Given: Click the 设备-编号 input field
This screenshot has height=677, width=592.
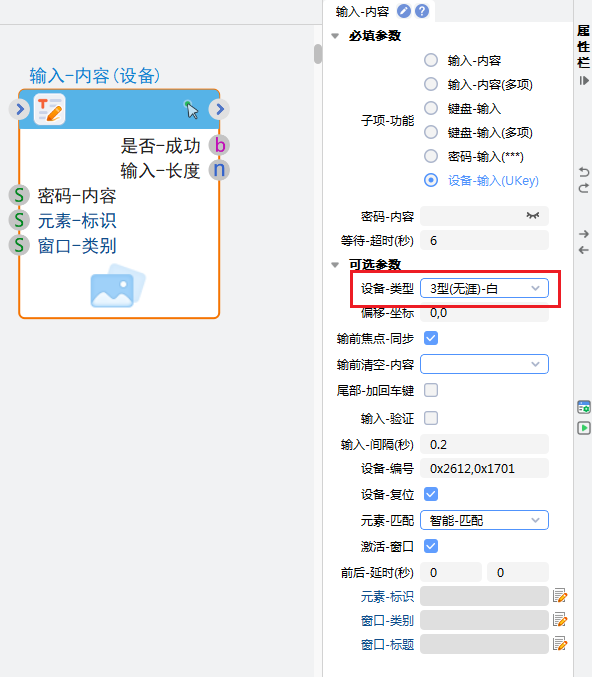Looking at the screenshot, I should pos(484,468).
